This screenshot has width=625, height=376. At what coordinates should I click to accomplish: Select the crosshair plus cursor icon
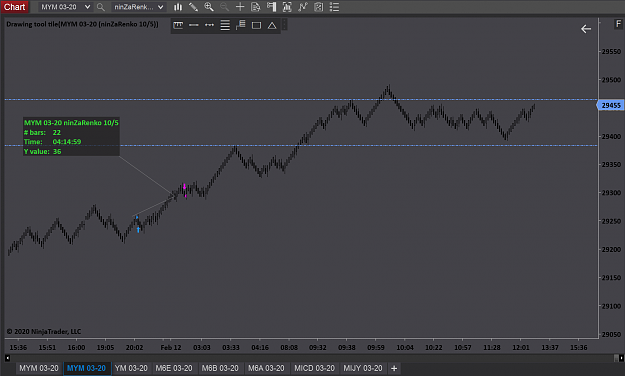pyautogui.click(x=240, y=7)
